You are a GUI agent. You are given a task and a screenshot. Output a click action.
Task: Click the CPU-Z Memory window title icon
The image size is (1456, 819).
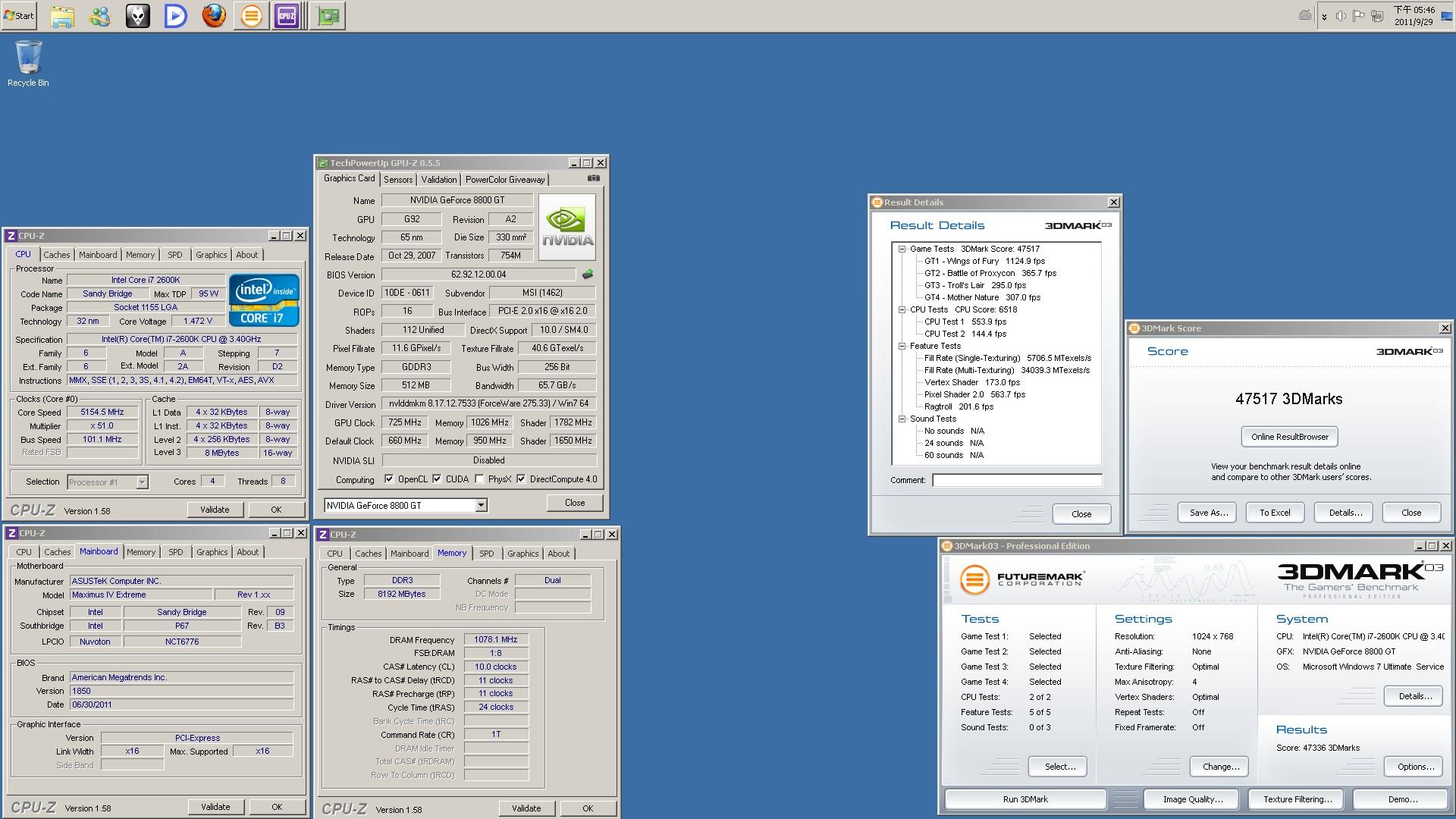click(x=324, y=535)
